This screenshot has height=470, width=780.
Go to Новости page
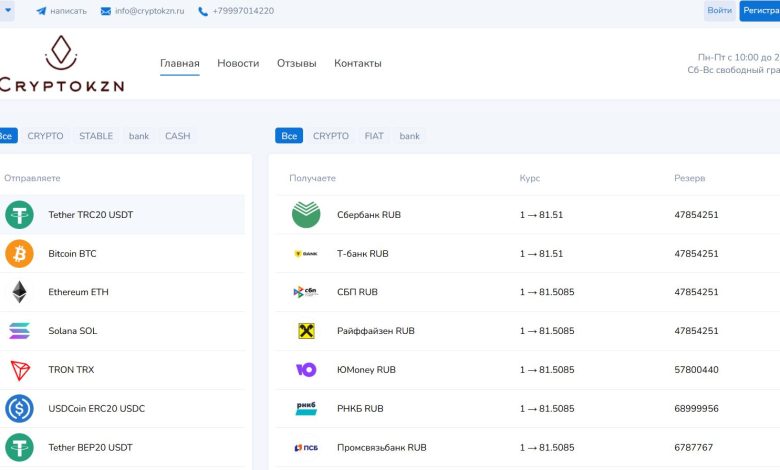[238, 63]
